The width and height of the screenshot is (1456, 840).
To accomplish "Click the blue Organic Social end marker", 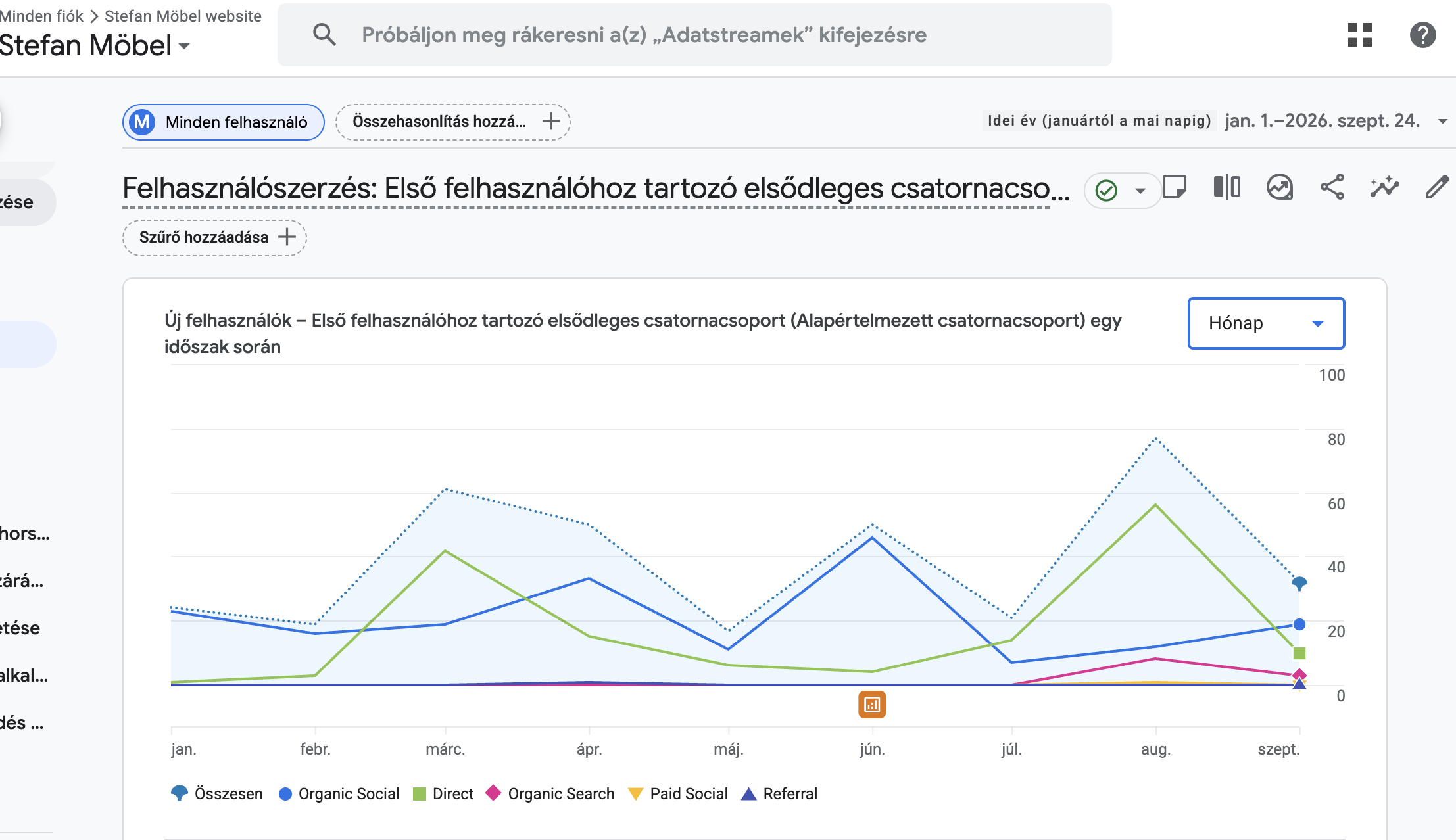I will click(1299, 624).
